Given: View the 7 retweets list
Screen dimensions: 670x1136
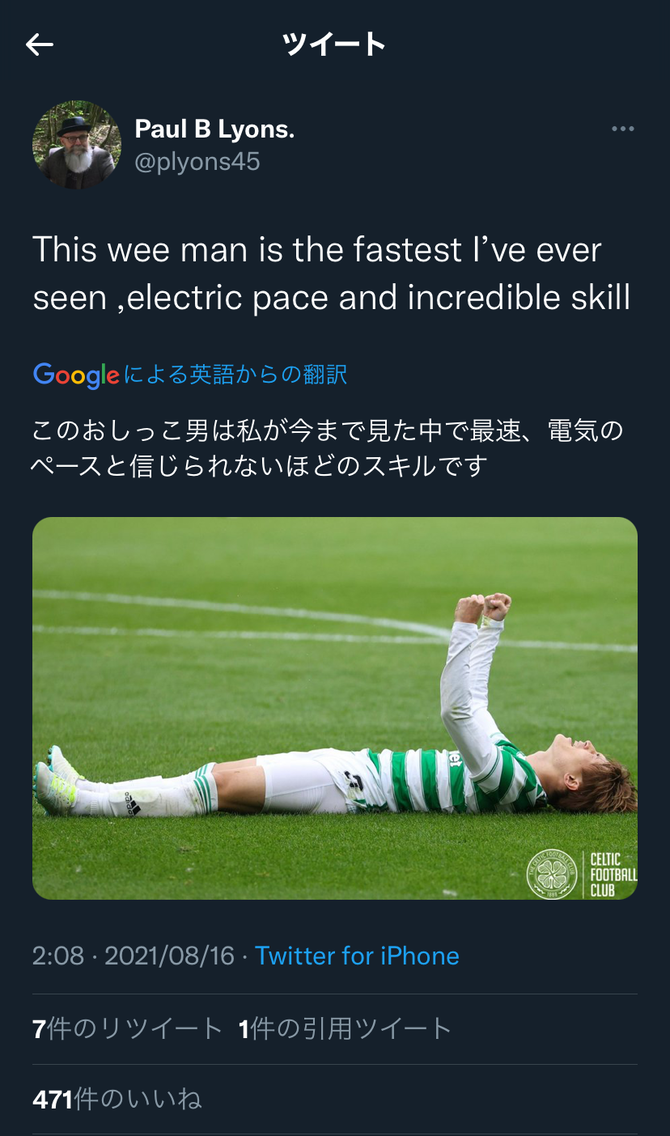Looking at the screenshot, I should pyautogui.click(x=127, y=1028).
